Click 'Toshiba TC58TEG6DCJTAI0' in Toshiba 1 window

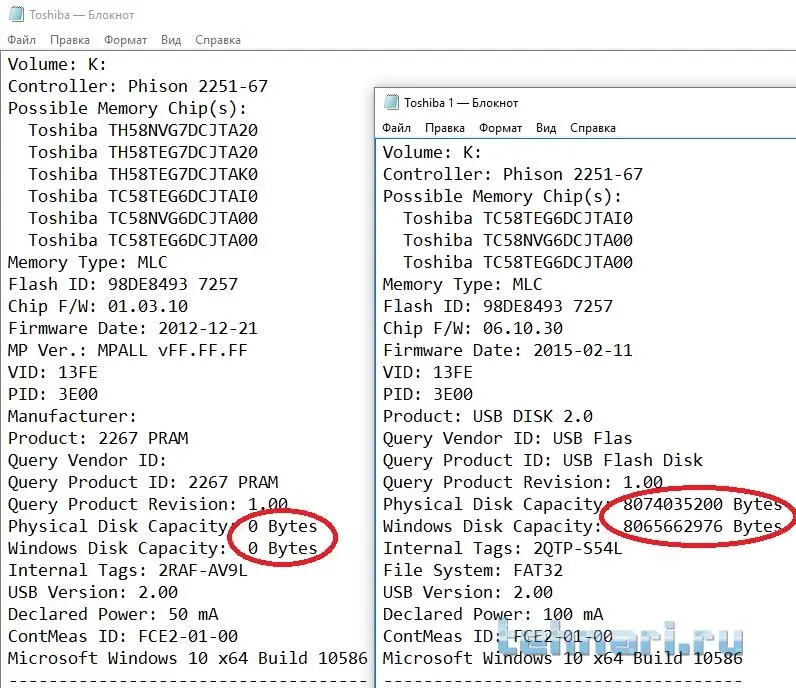518,218
